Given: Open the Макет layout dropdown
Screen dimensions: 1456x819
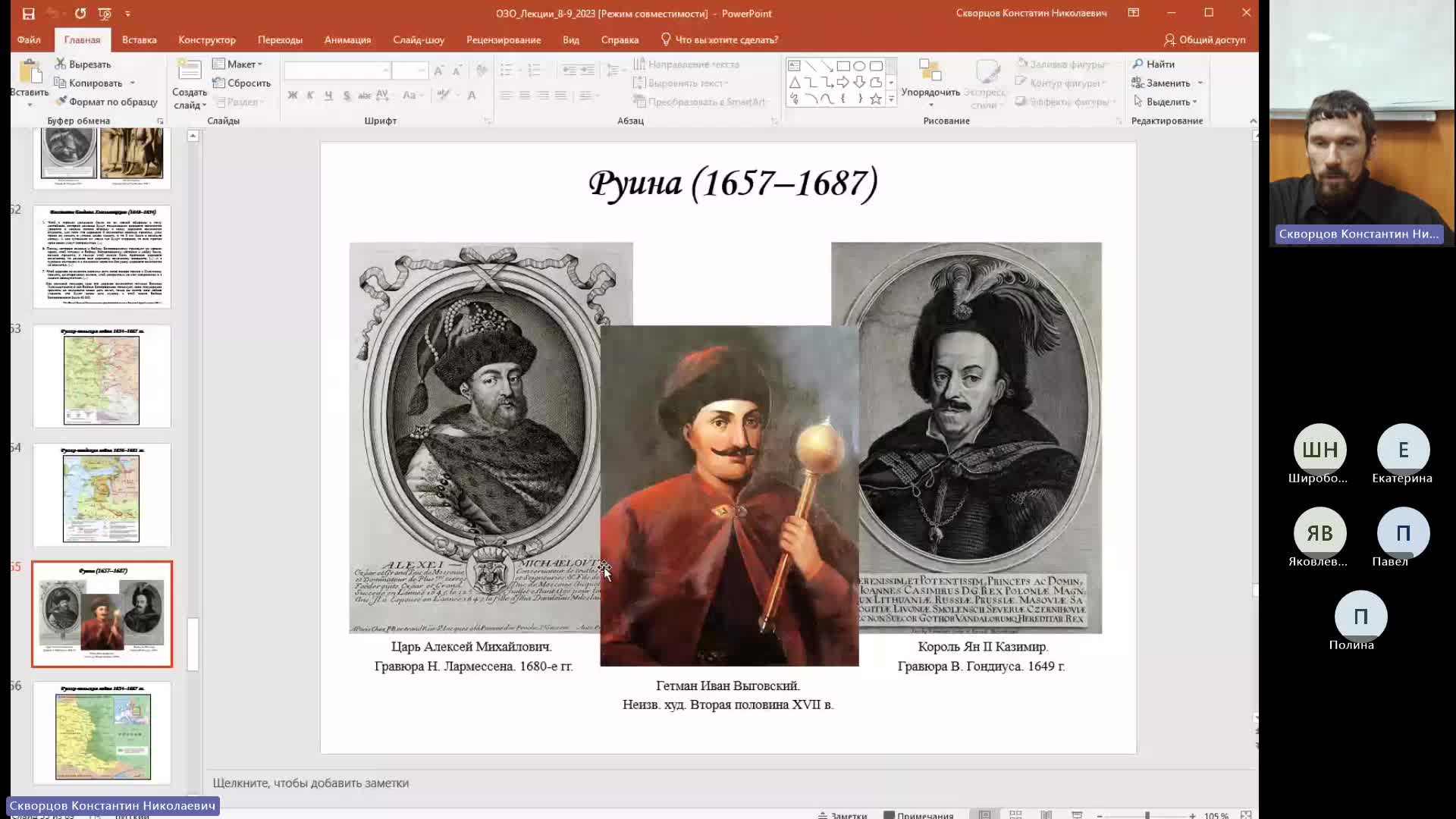Looking at the screenshot, I should pyautogui.click(x=238, y=64).
